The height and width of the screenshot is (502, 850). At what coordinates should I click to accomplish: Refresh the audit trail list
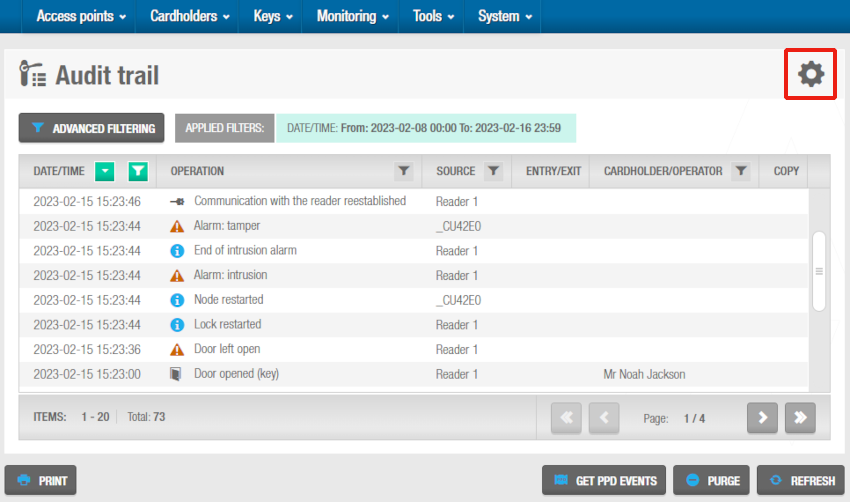[x=801, y=480]
